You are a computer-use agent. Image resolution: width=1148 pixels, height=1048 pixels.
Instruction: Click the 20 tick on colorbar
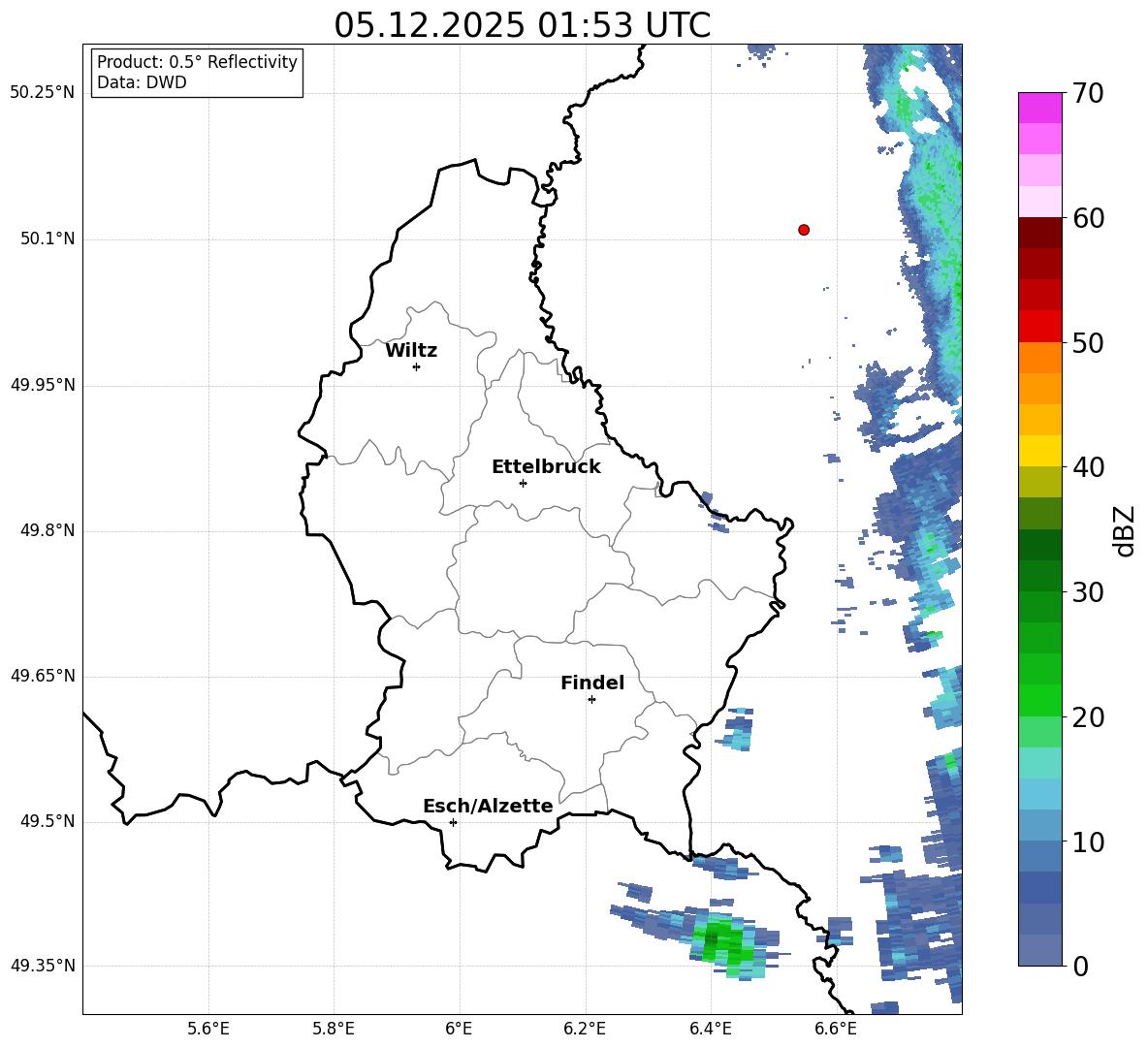click(x=1088, y=717)
